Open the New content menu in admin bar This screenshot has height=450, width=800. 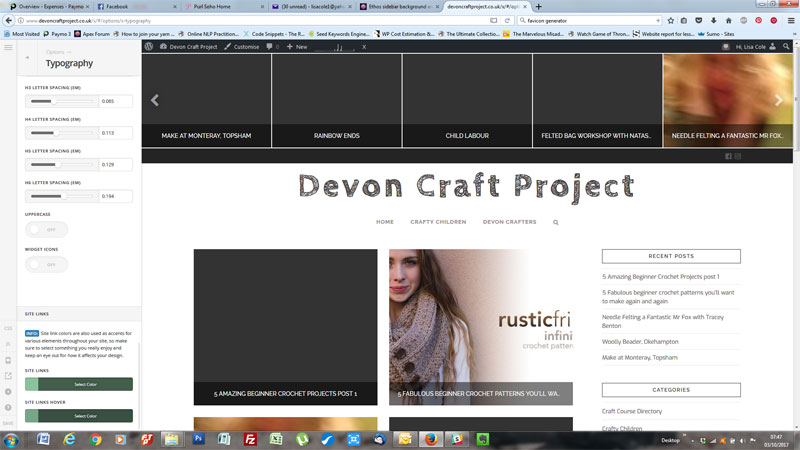[296, 46]
